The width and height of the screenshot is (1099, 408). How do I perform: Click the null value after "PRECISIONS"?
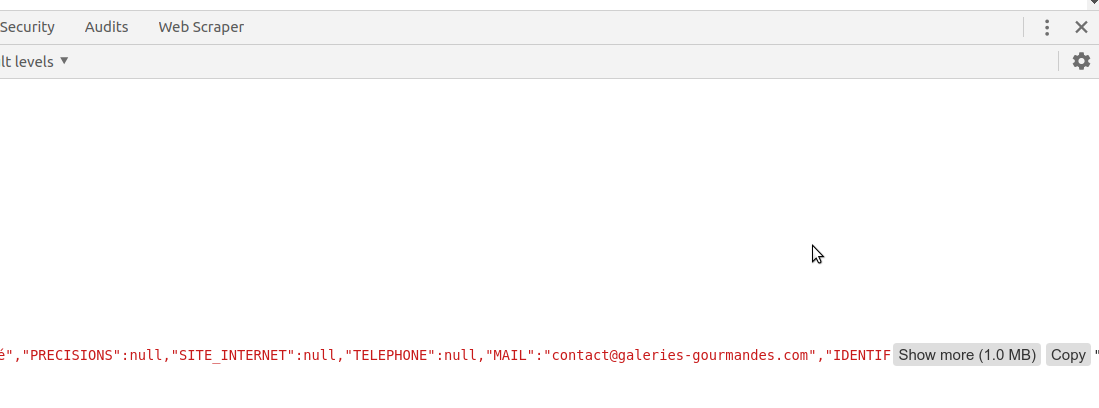(146, 355)
